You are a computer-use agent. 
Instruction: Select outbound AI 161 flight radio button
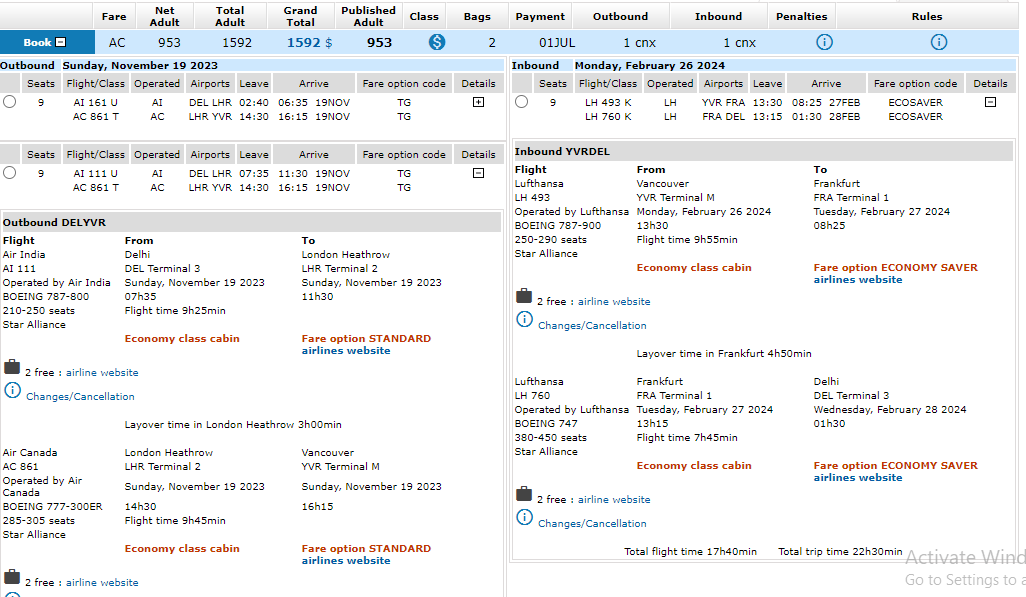tap(10, 102)
